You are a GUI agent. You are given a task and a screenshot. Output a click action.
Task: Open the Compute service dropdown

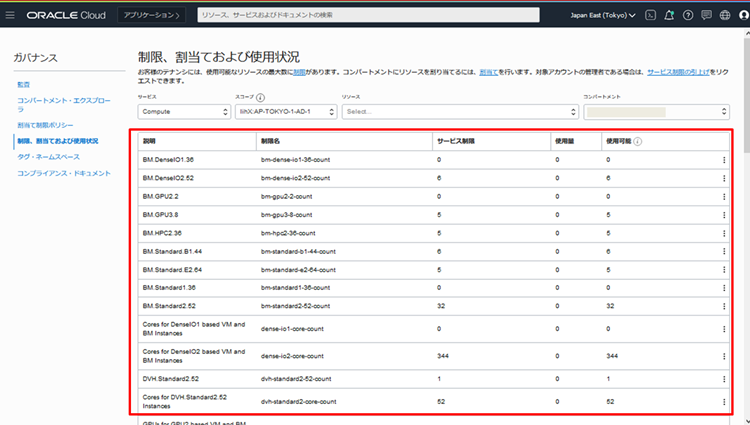point(182,111)
